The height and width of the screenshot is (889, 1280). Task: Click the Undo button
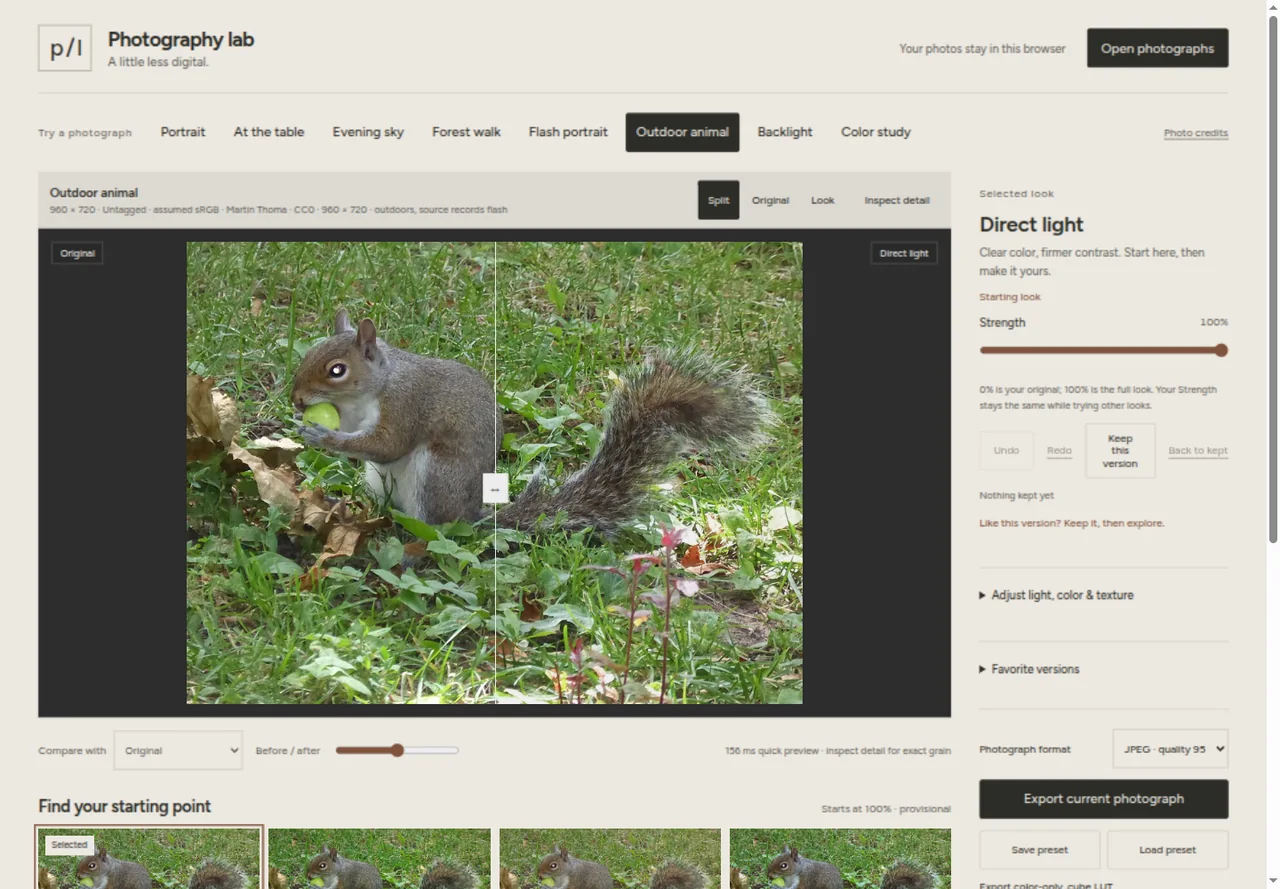1006,451
